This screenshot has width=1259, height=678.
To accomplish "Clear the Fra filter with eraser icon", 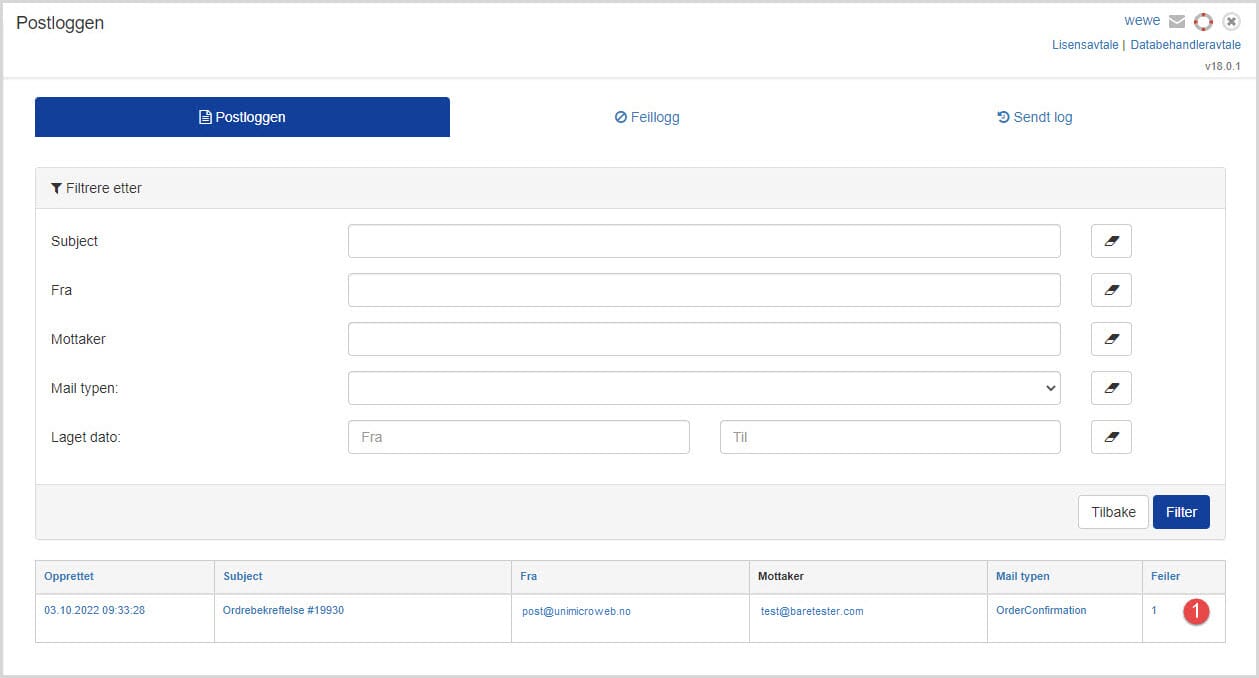I will click(x=1111, y=290).
